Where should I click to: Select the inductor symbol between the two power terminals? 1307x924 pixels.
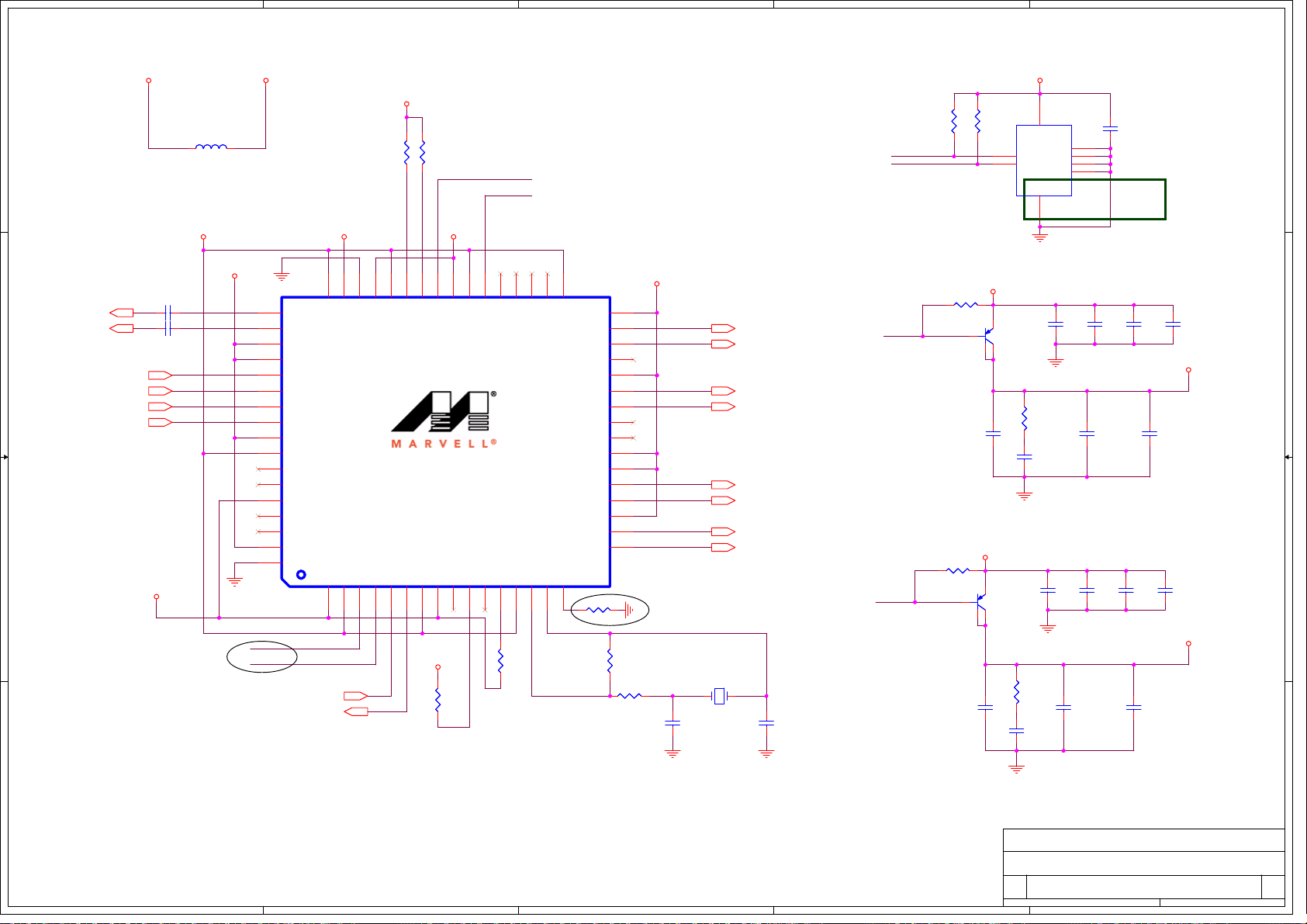[x=211, y=146]
